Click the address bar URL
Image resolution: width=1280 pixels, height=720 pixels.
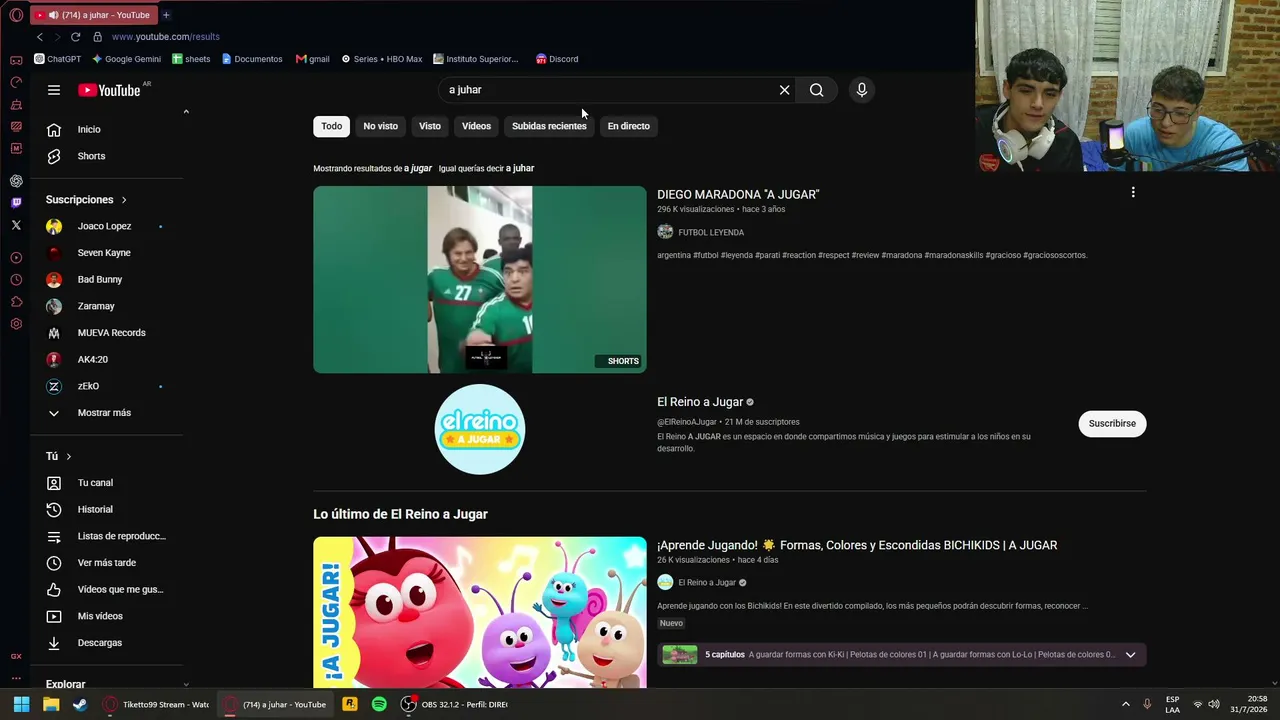tap(166, 37)
